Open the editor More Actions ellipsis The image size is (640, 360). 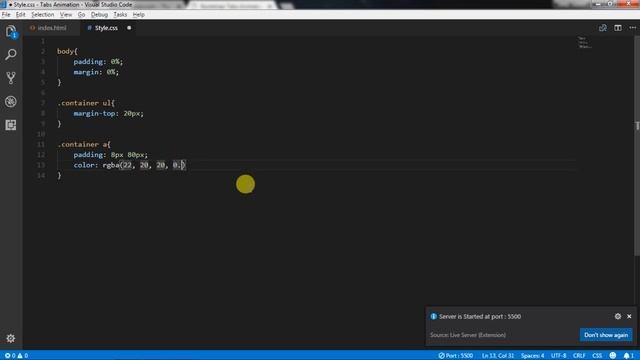point(632,28)
